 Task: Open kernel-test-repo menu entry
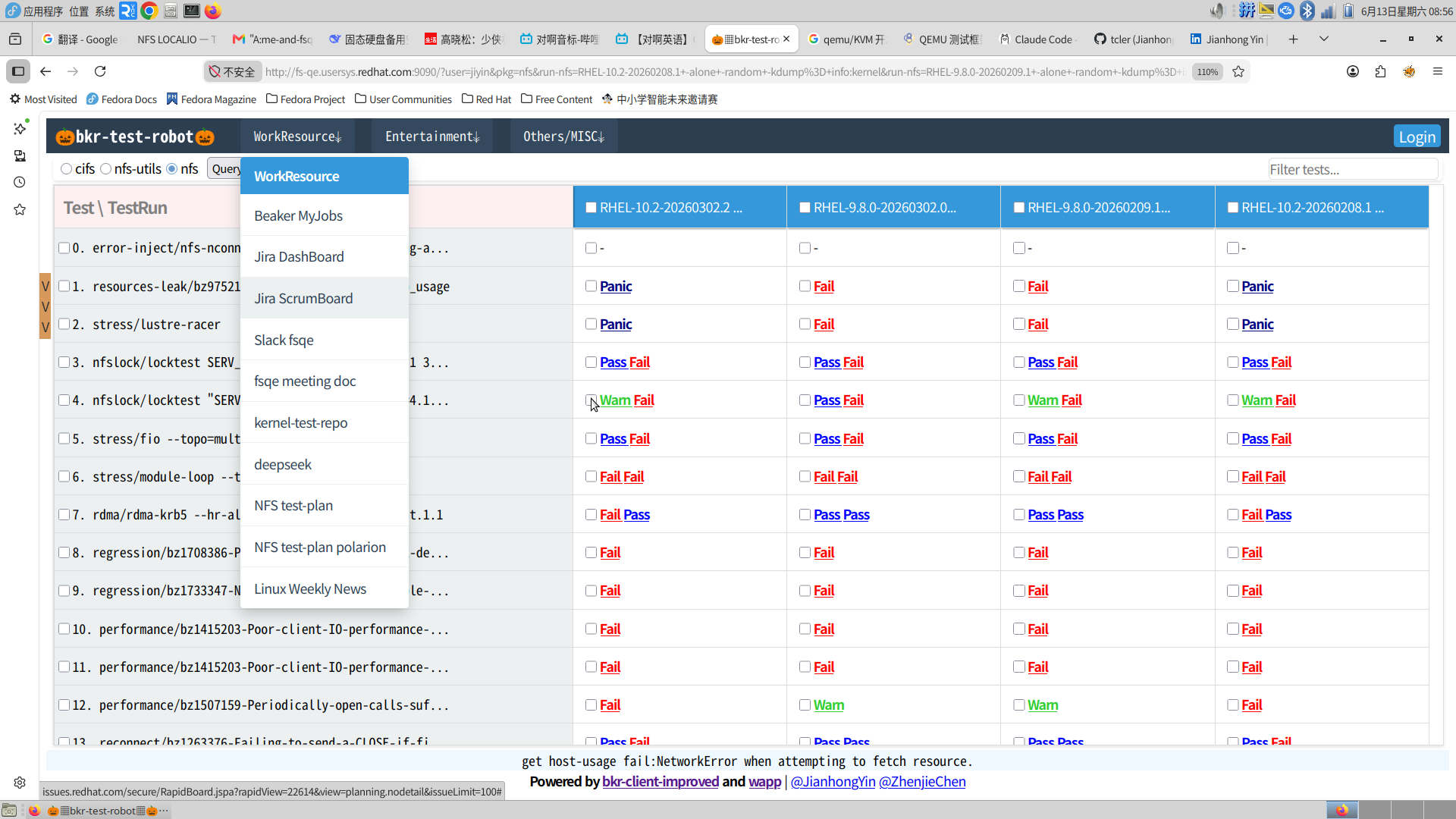click(x=325, y=422)
